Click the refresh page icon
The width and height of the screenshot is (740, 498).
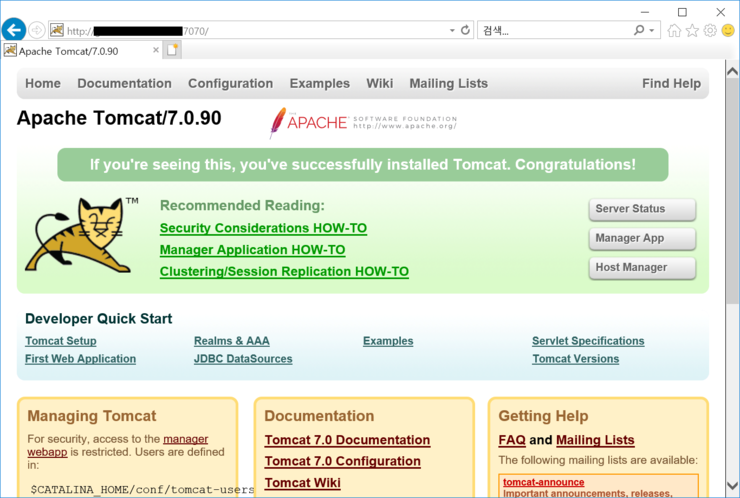tap(465, 31)
